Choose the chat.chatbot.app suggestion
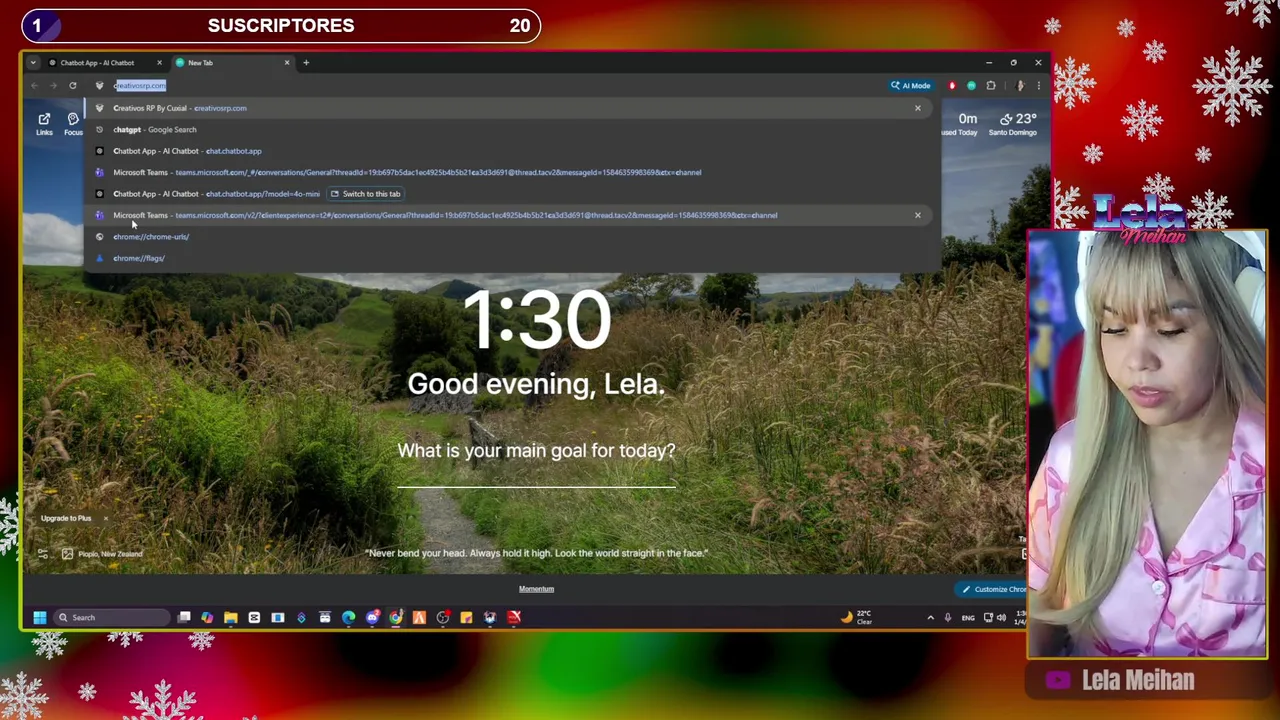The height and width of the screenshot is (720, 1280). point(510,151)
